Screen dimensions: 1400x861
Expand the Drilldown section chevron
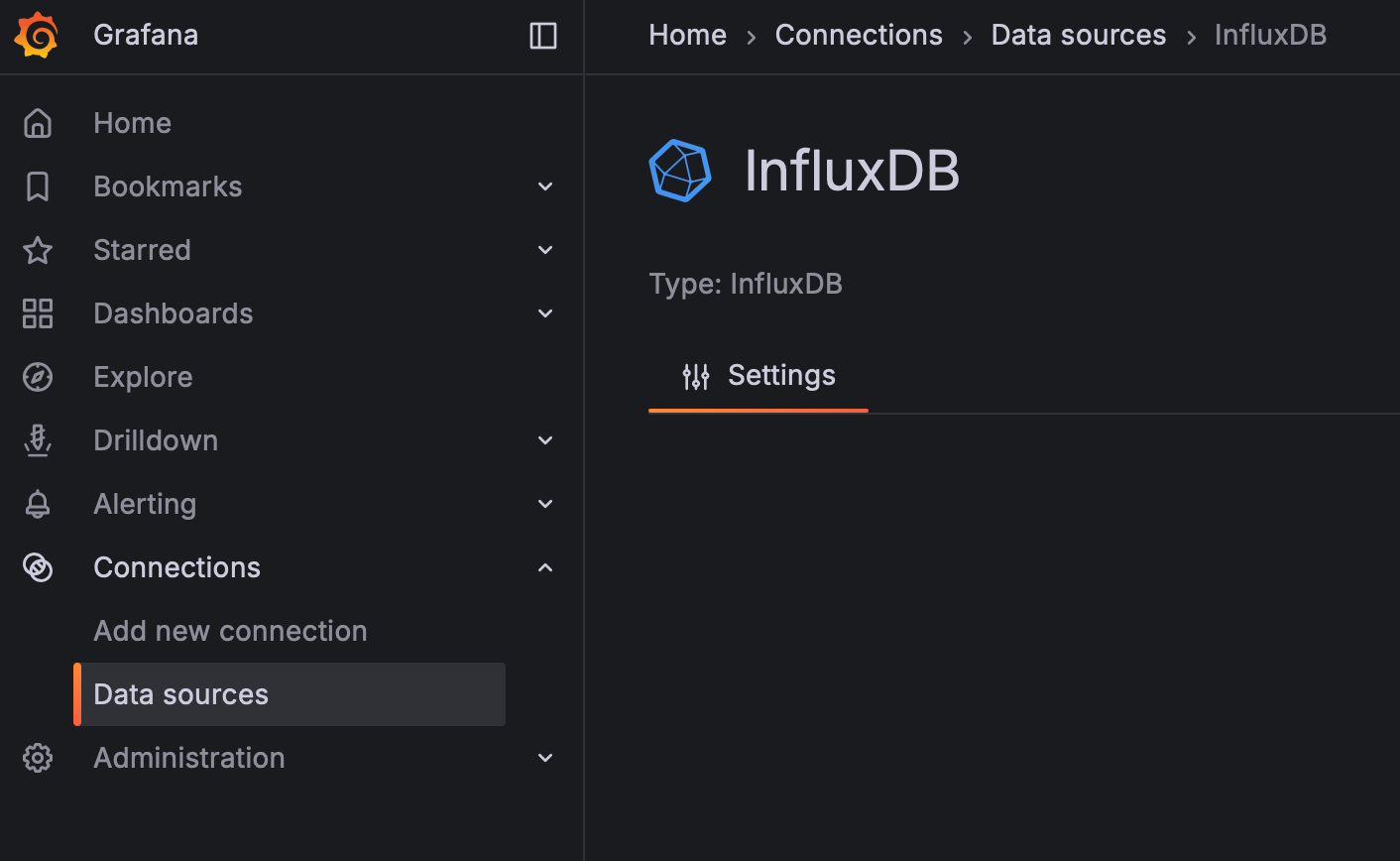[545, 440]
